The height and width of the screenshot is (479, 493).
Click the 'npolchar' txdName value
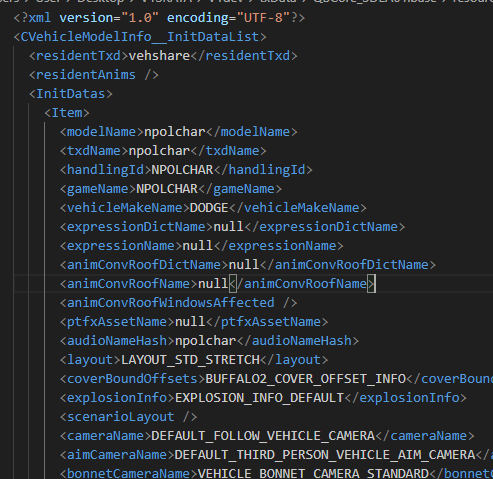tap(159, 151)
